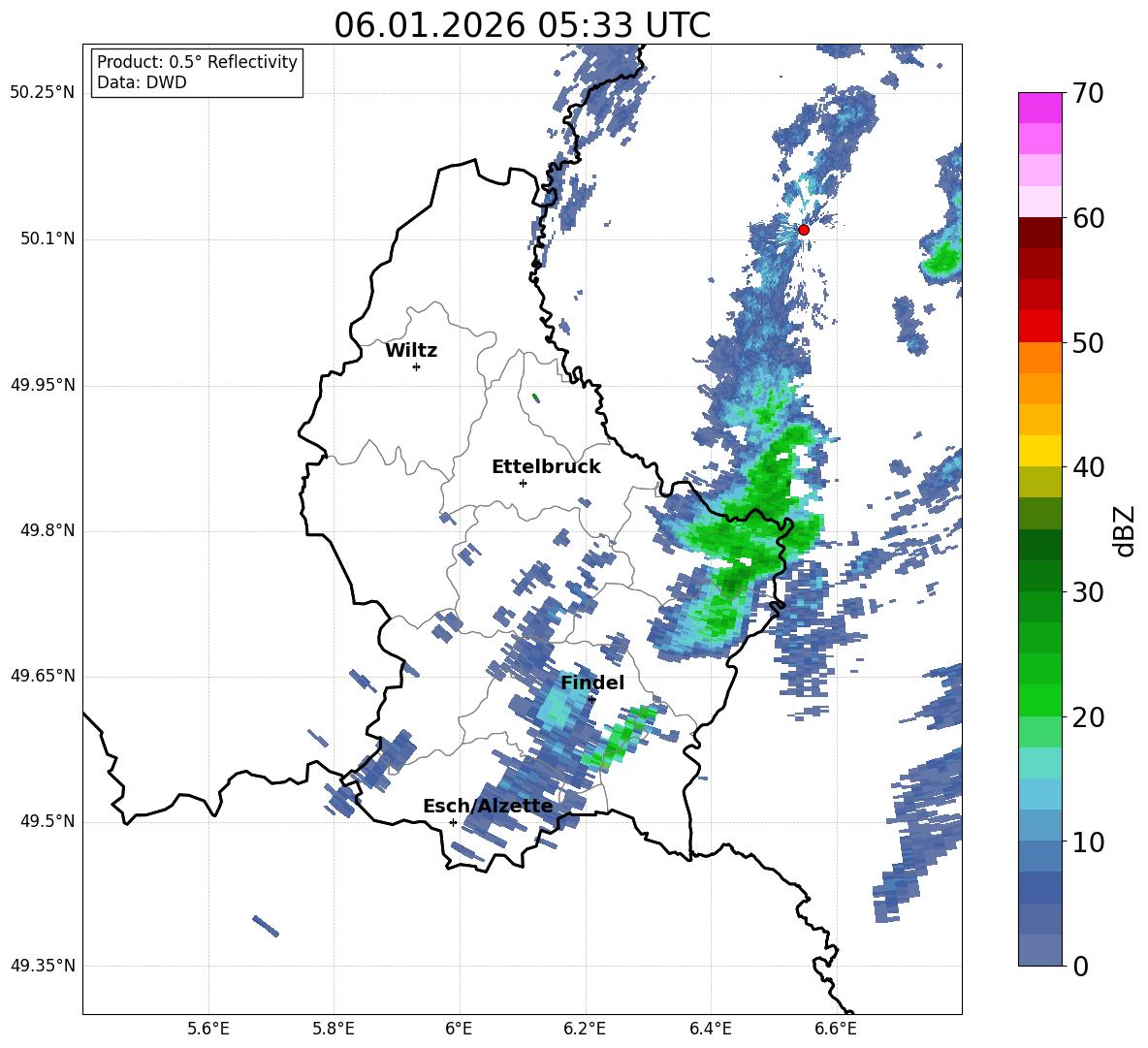Click the Findel cross marker

coord(591,700)
